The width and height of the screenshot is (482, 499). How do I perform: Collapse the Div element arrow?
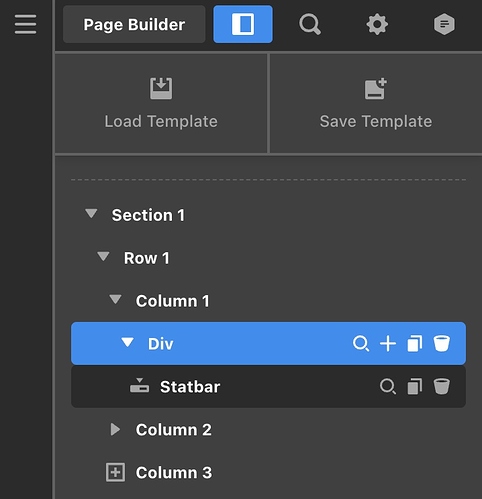point(127,342)
